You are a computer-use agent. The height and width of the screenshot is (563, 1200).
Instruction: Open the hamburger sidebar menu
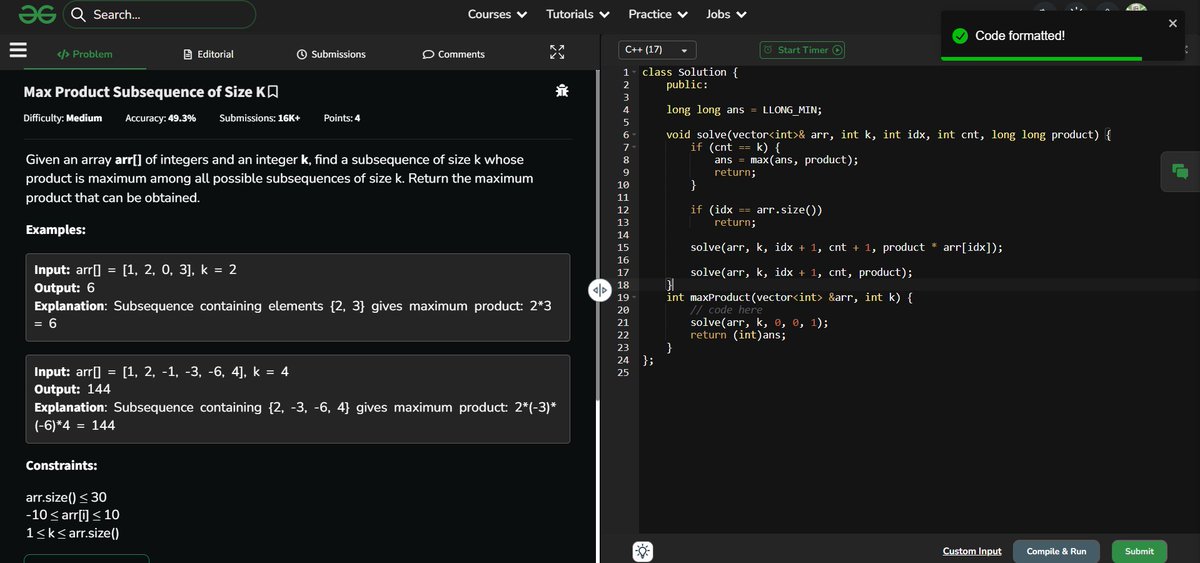point(17,51)
